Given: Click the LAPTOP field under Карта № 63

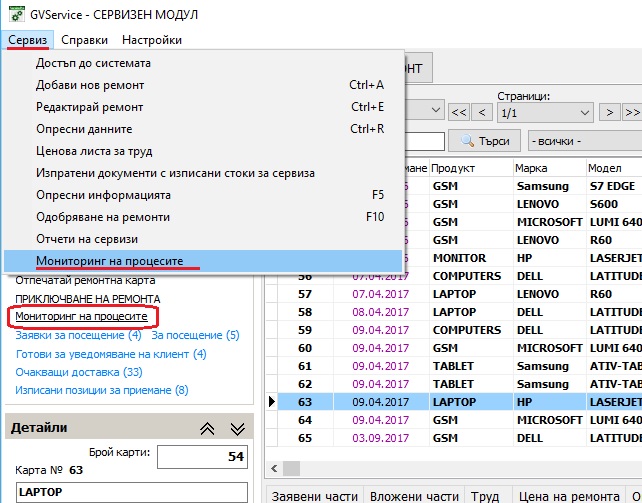Looking at the screenshot, I should [132, 492].
